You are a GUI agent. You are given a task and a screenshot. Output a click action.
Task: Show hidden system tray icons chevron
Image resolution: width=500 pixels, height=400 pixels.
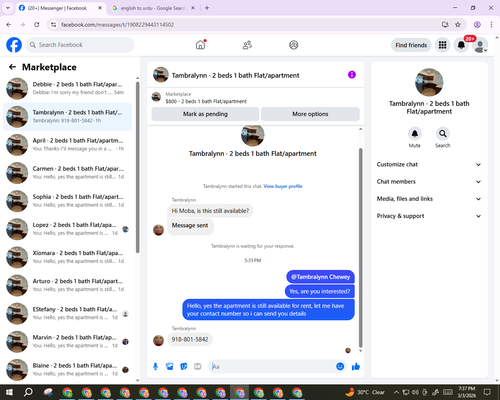point(396,392)
